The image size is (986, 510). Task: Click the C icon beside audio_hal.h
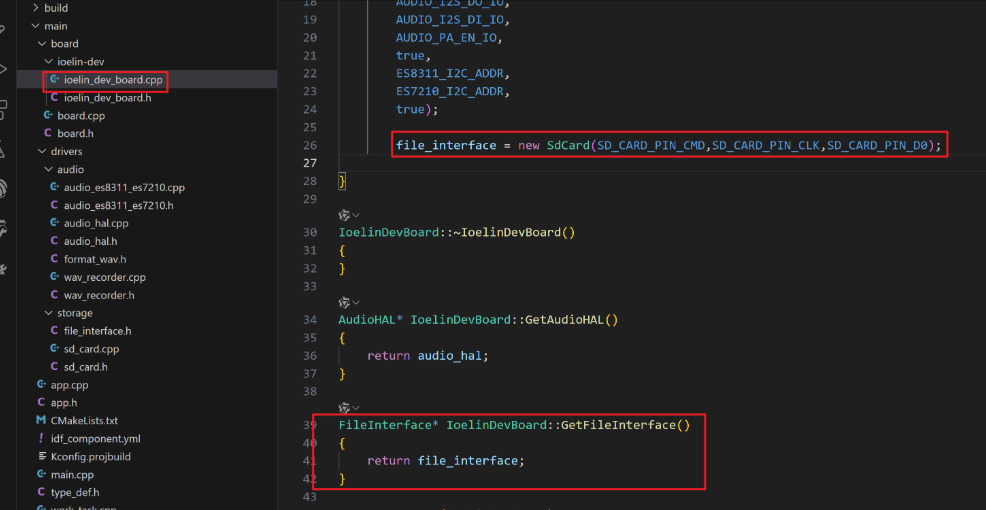(54, 241)
